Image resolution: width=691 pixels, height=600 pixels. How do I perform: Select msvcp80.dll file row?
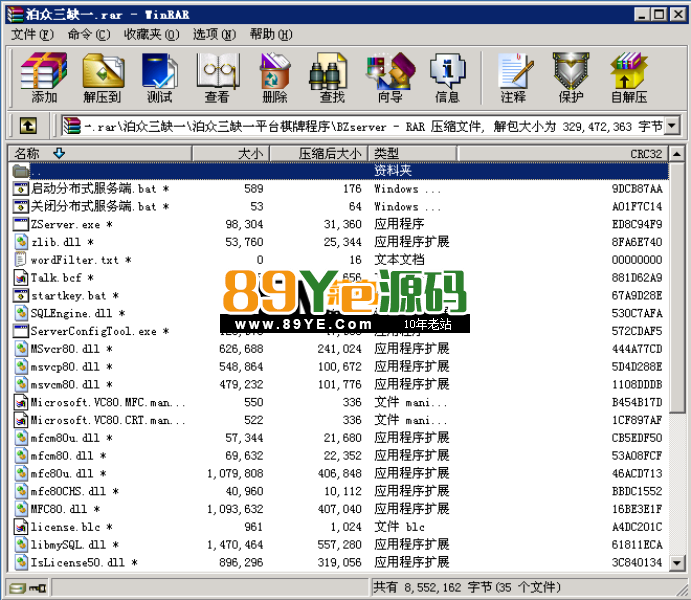point(338,367)
